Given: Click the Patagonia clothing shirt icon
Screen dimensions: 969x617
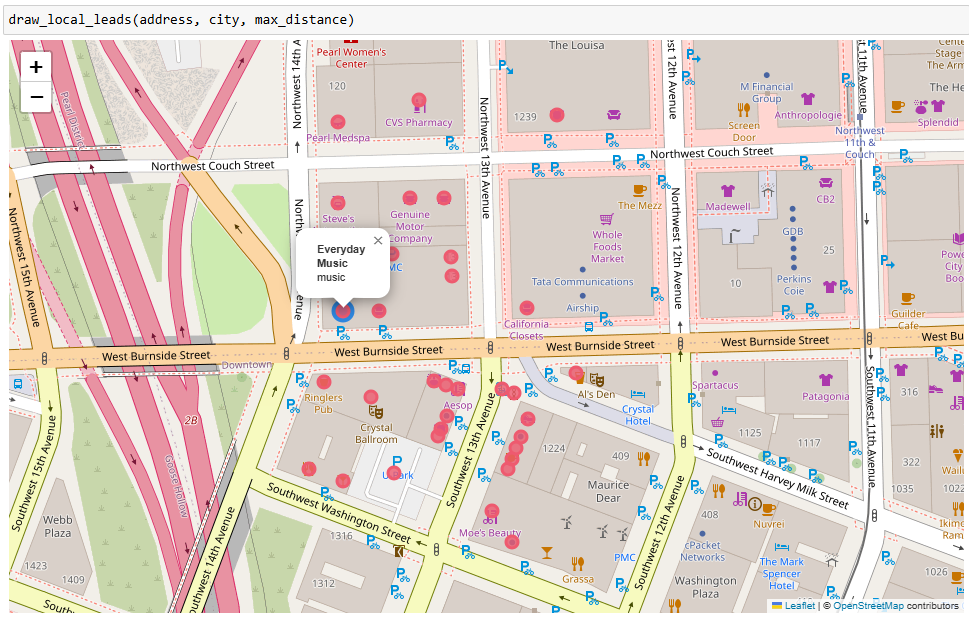Looking at the screenshot, I should tap(826, 380).
